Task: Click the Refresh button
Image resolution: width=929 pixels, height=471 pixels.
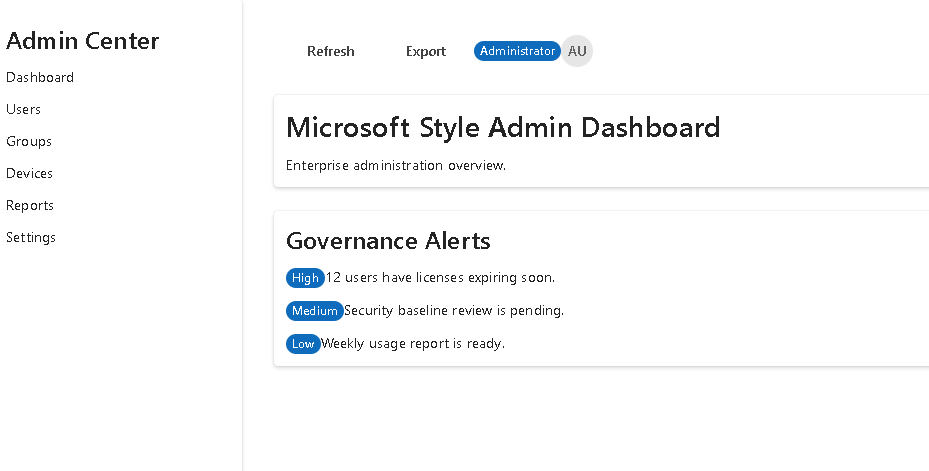Action: tap(331, 52)
